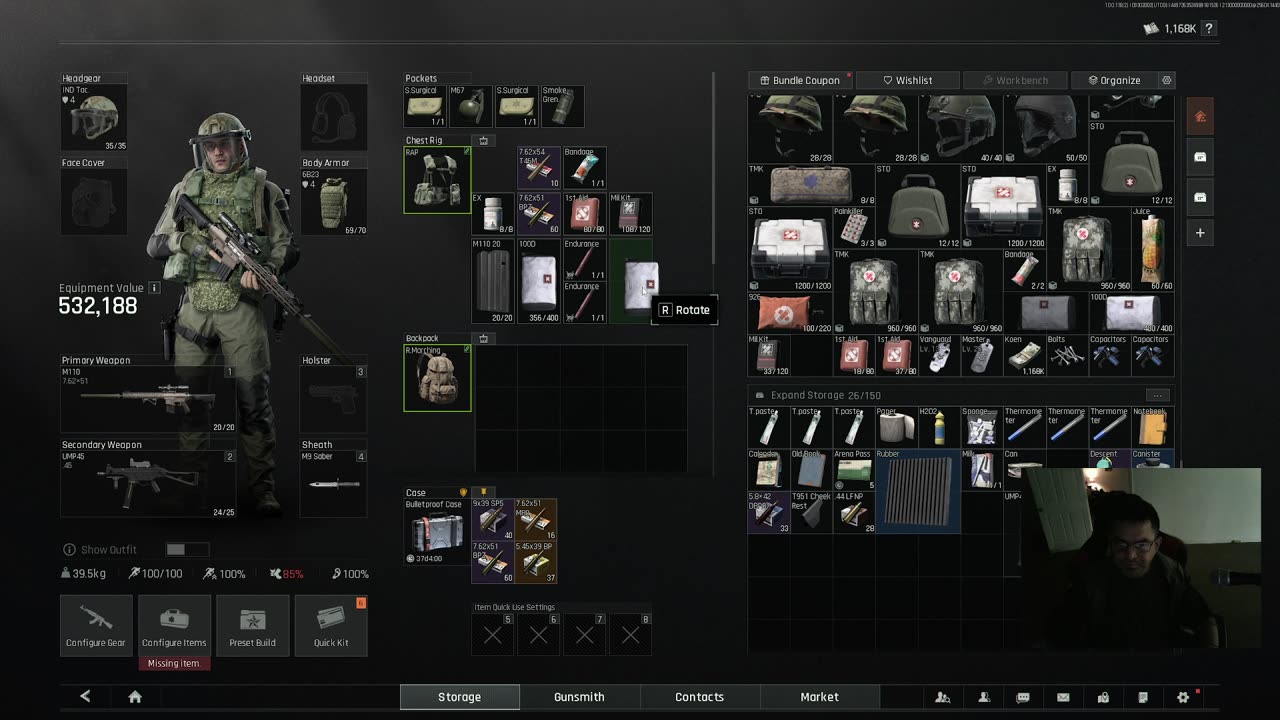Viewport: 1280px width, 720px height.
Task: Open the task list clipboard icon
Action: point(1143,697)
